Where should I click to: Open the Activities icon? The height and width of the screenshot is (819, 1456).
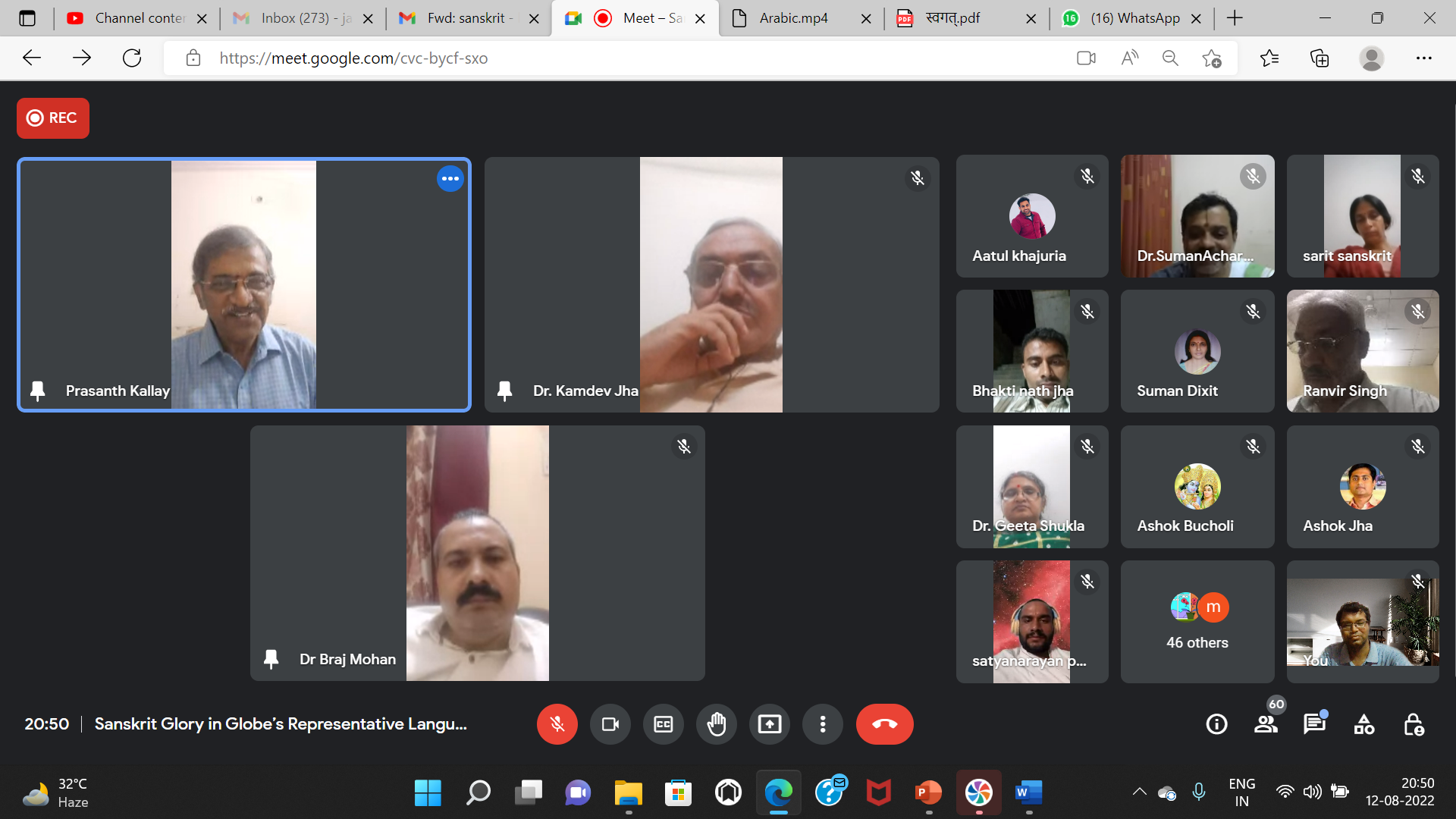pyautogui.click(x=1363, y=724)
